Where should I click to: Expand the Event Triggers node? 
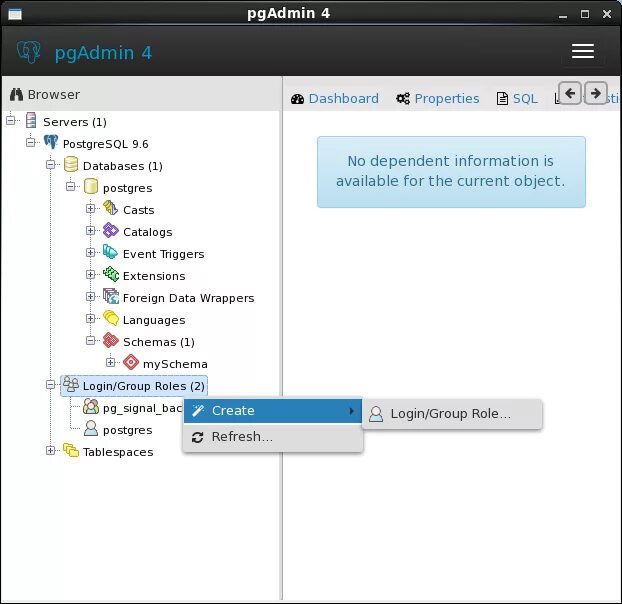90,252
